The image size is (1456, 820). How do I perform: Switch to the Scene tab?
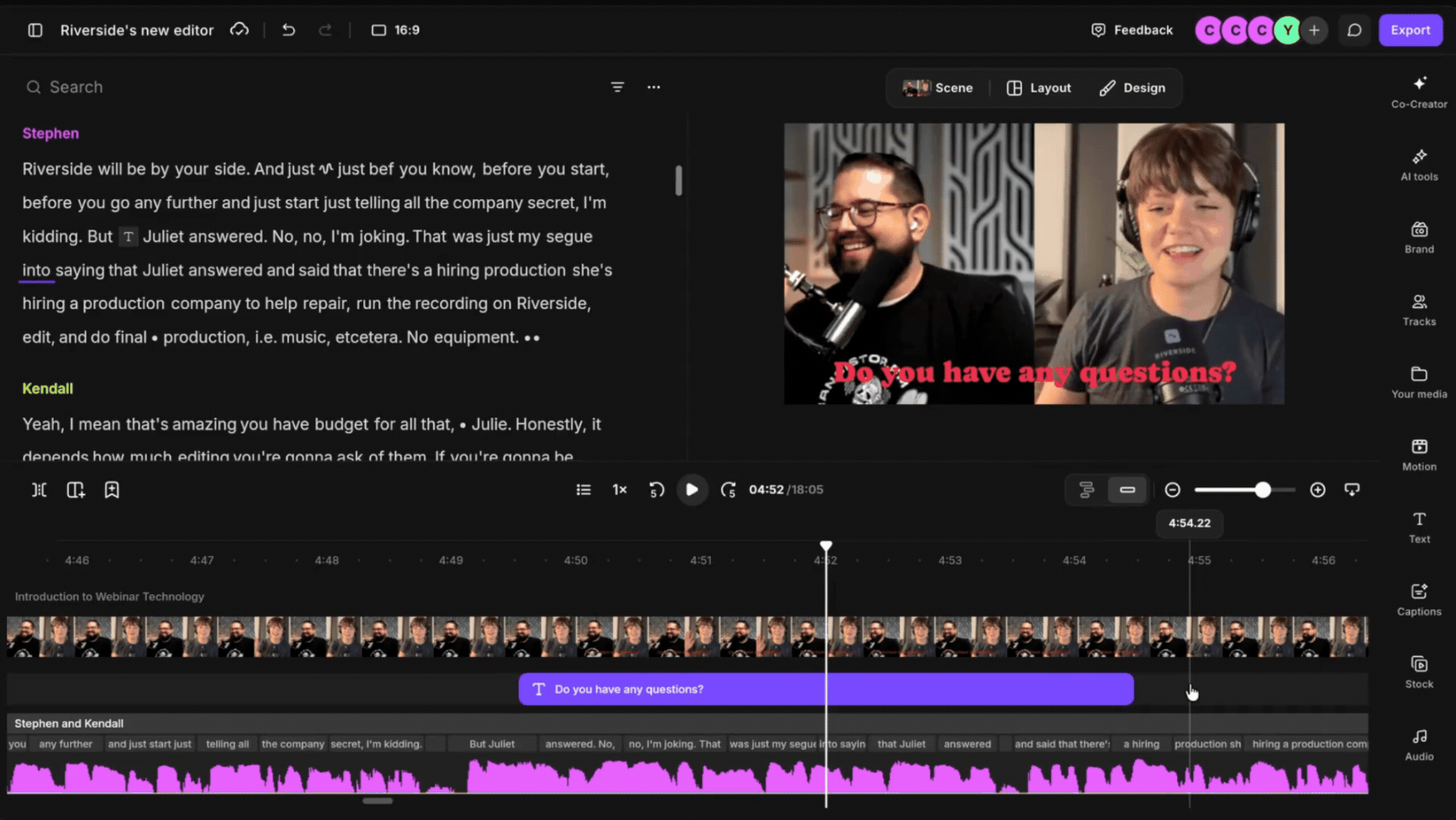coord(937,88)
